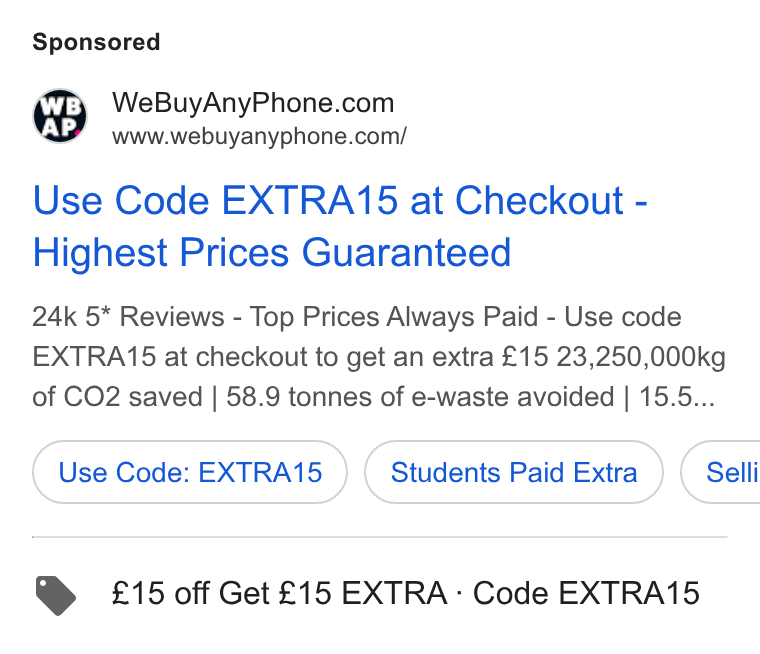This screenshot has width=760, height=654.
Task: Click the WBAP round logo icon
Action: coord(60,116)
